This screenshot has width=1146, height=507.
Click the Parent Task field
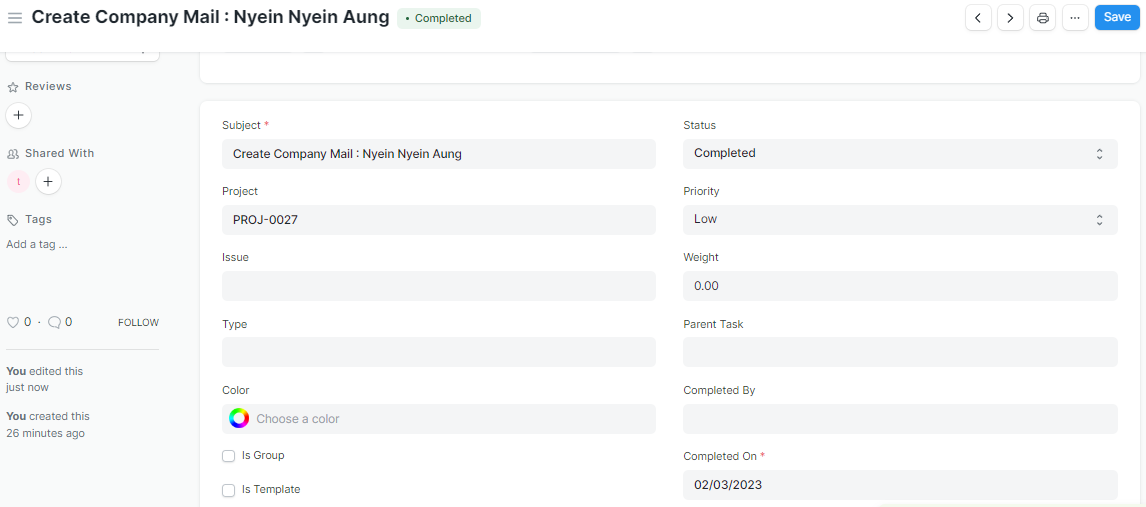click(x=900, y=352)
